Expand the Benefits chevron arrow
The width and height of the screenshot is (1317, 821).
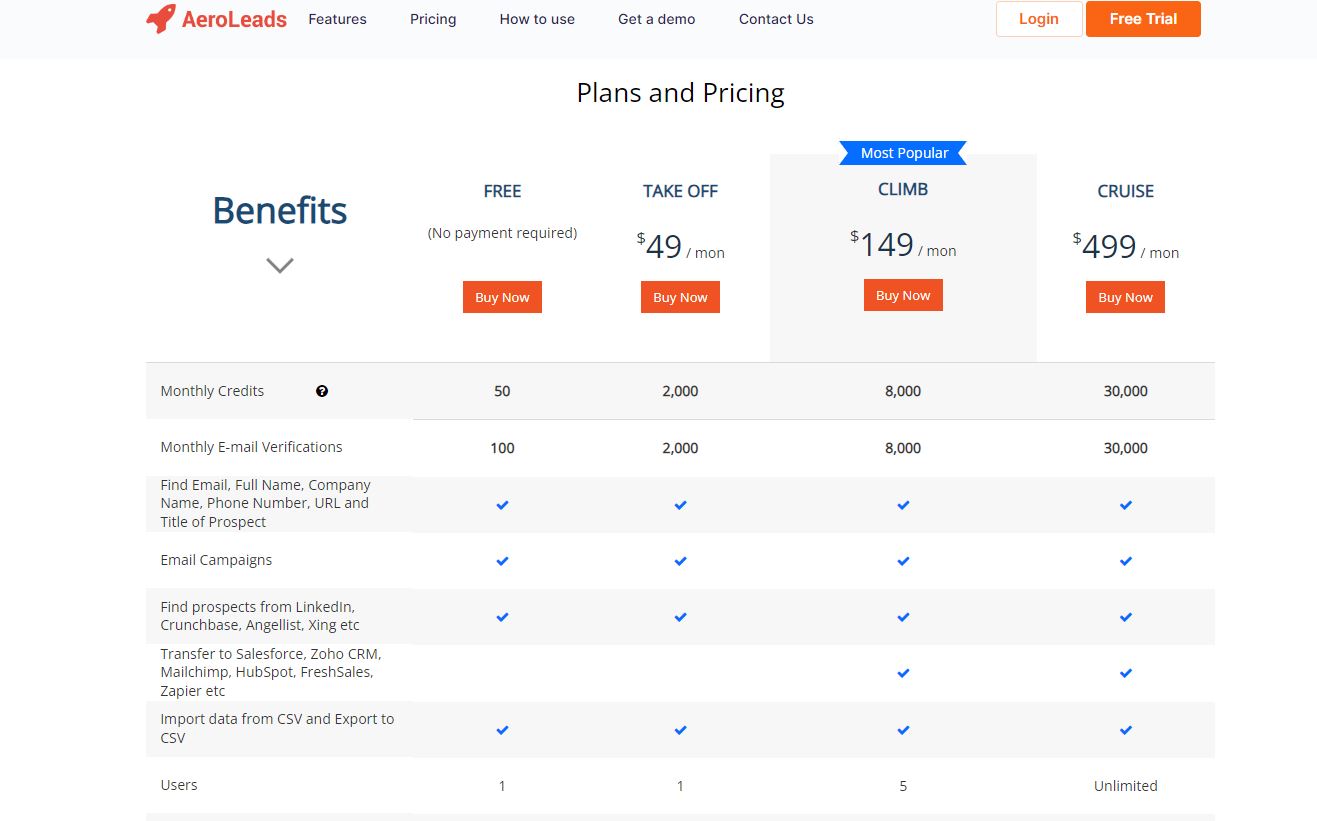pos(280,265)
